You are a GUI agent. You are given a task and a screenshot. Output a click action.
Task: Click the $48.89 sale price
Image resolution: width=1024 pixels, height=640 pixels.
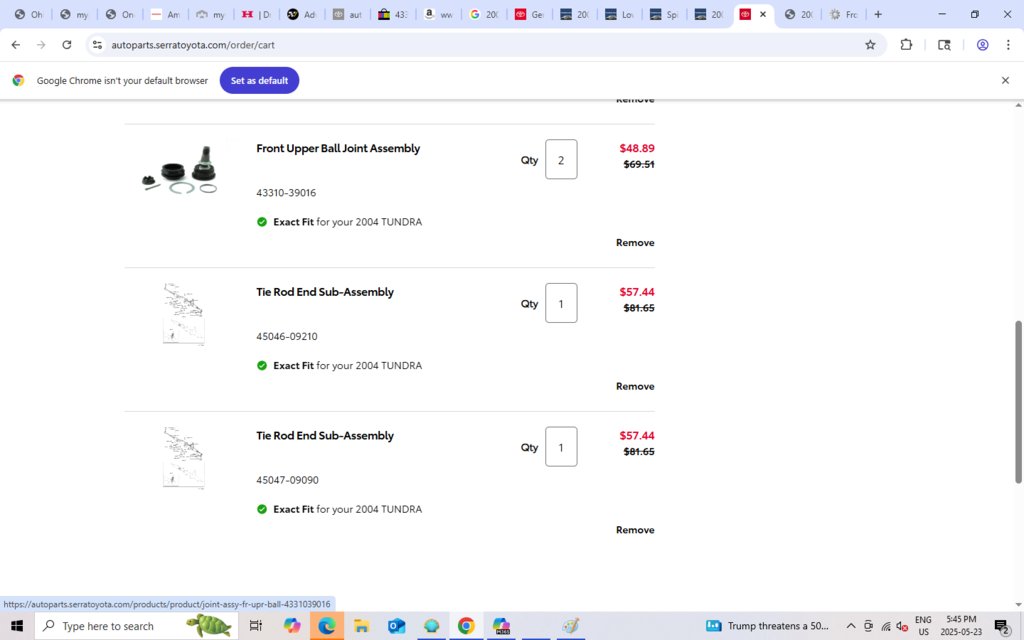tap(637, 148)
